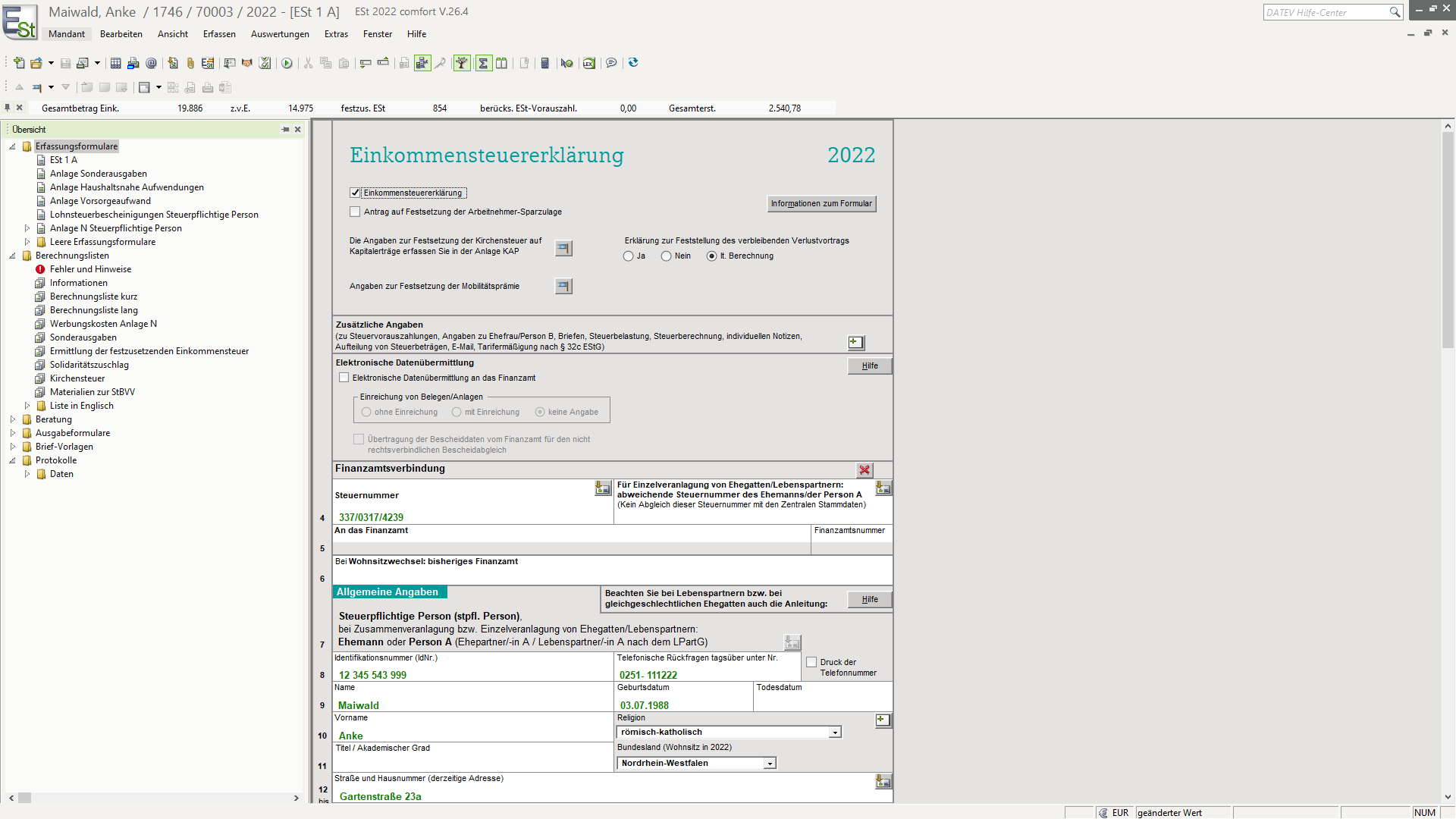
Task: Click the paperclip attachment icon
Action: pos(190,63)
